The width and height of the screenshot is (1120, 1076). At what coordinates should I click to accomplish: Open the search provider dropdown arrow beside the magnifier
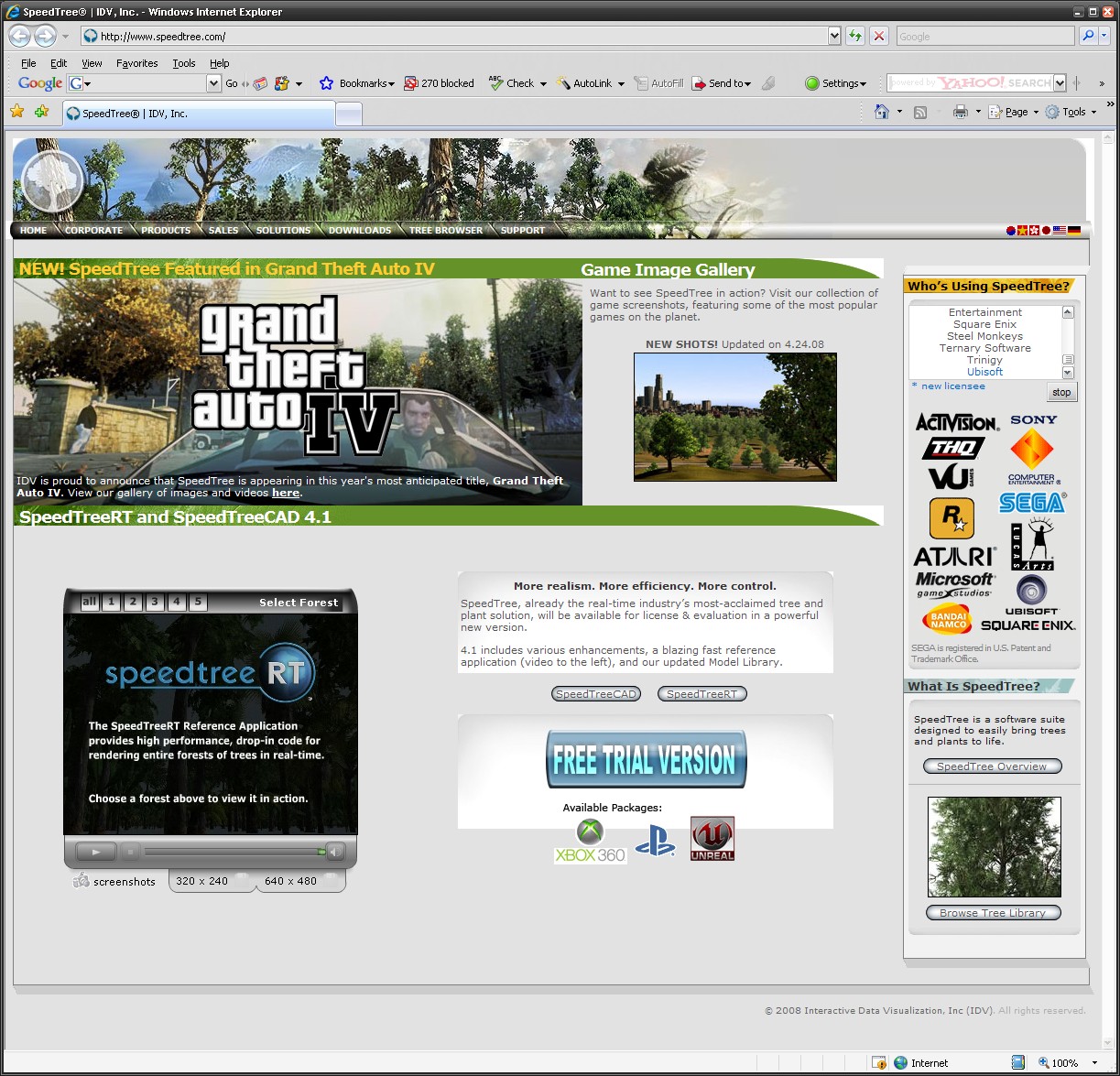pyautogui.click(x=1104, y=36)
